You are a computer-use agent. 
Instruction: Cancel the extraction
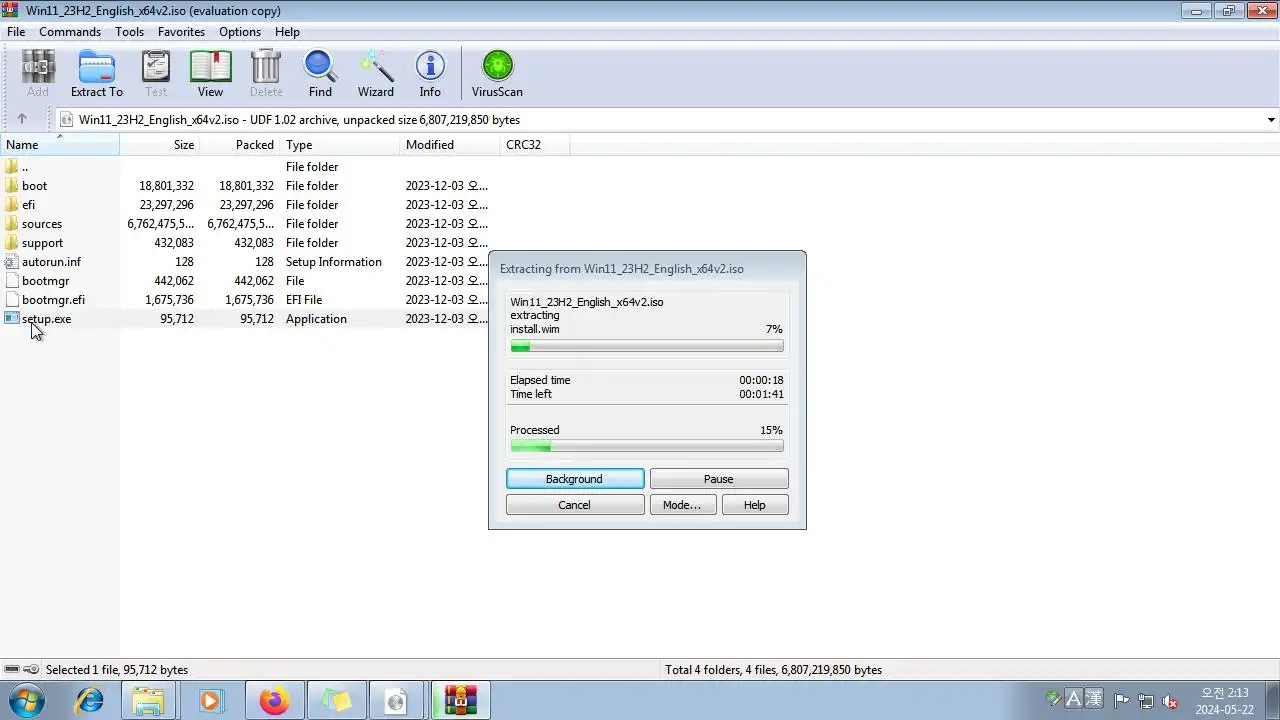[x=575, y=505]
